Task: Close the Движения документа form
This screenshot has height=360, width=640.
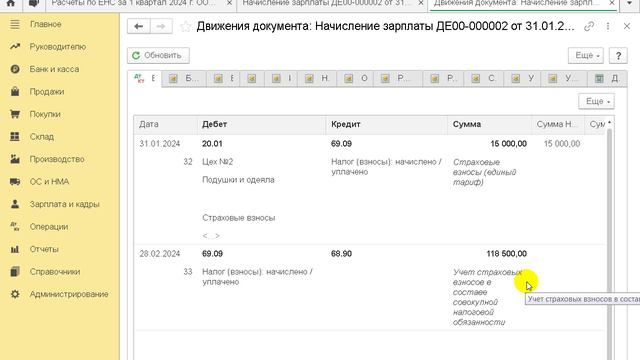Action: [x=627, y=27]
